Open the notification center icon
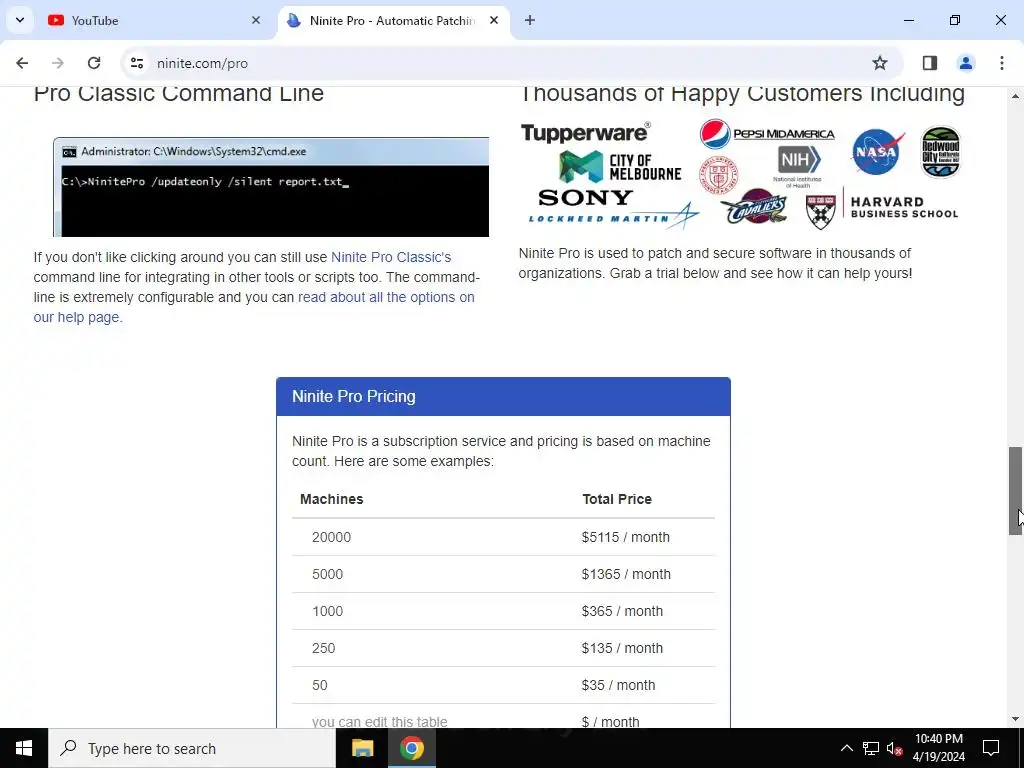 point(991,748)
